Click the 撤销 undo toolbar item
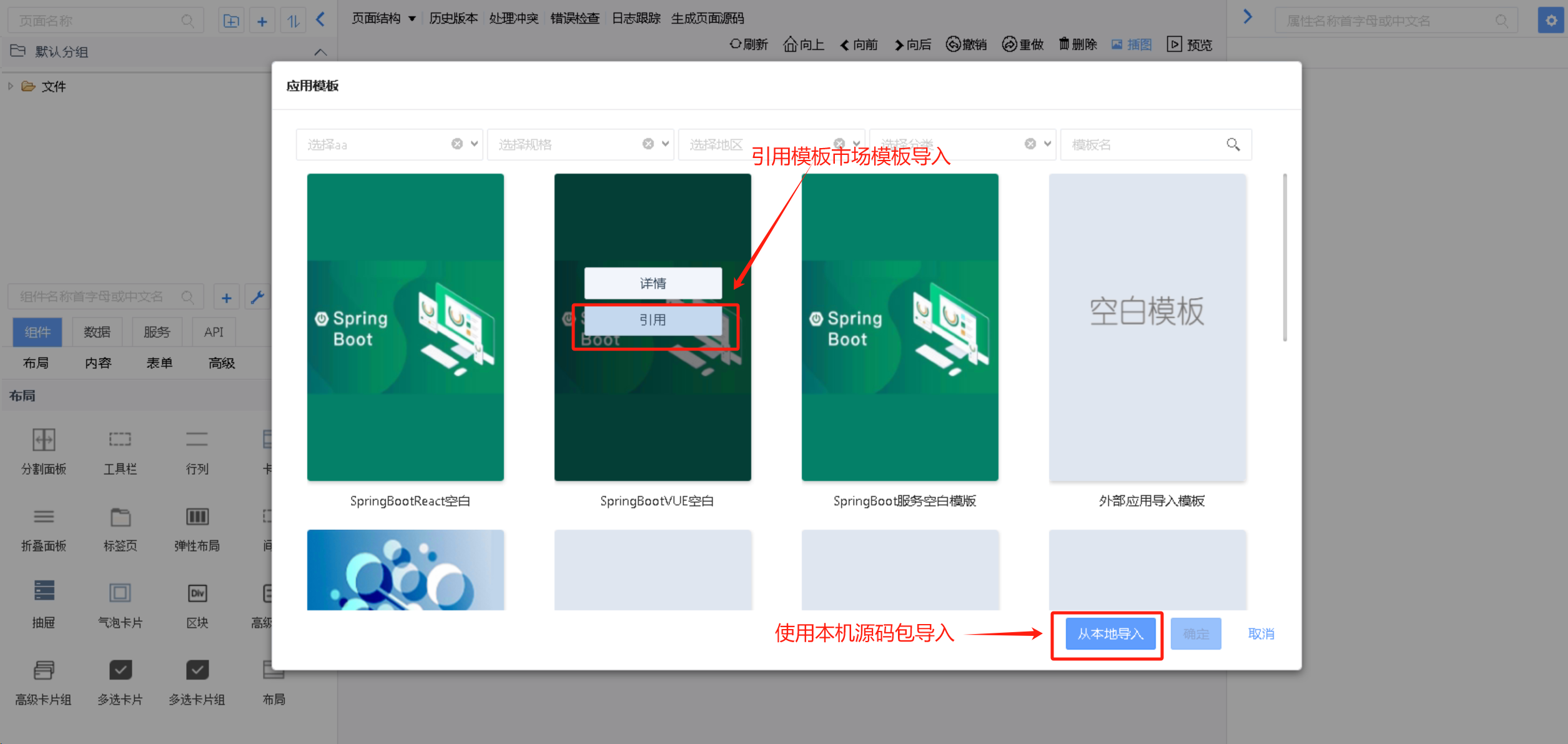This screenshot has width=1568, height=744. pyautogui.click(x=966, y=44)
